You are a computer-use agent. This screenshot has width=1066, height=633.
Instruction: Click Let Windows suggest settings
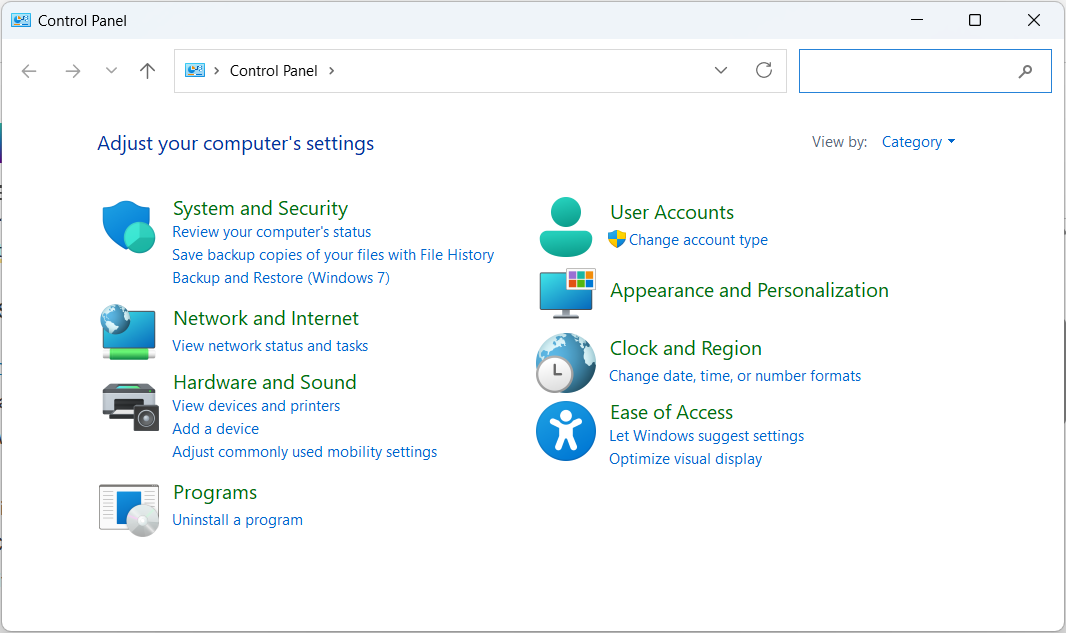coord(706,436)
